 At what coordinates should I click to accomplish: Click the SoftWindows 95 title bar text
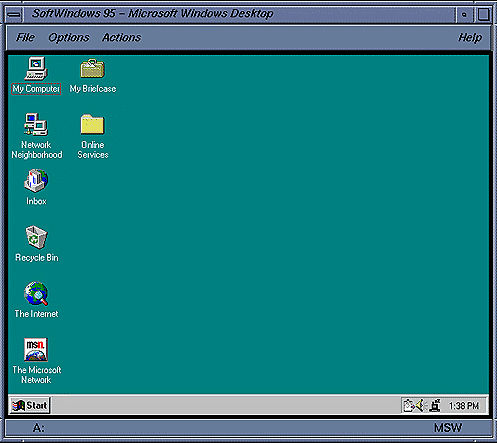click(153, 13)
